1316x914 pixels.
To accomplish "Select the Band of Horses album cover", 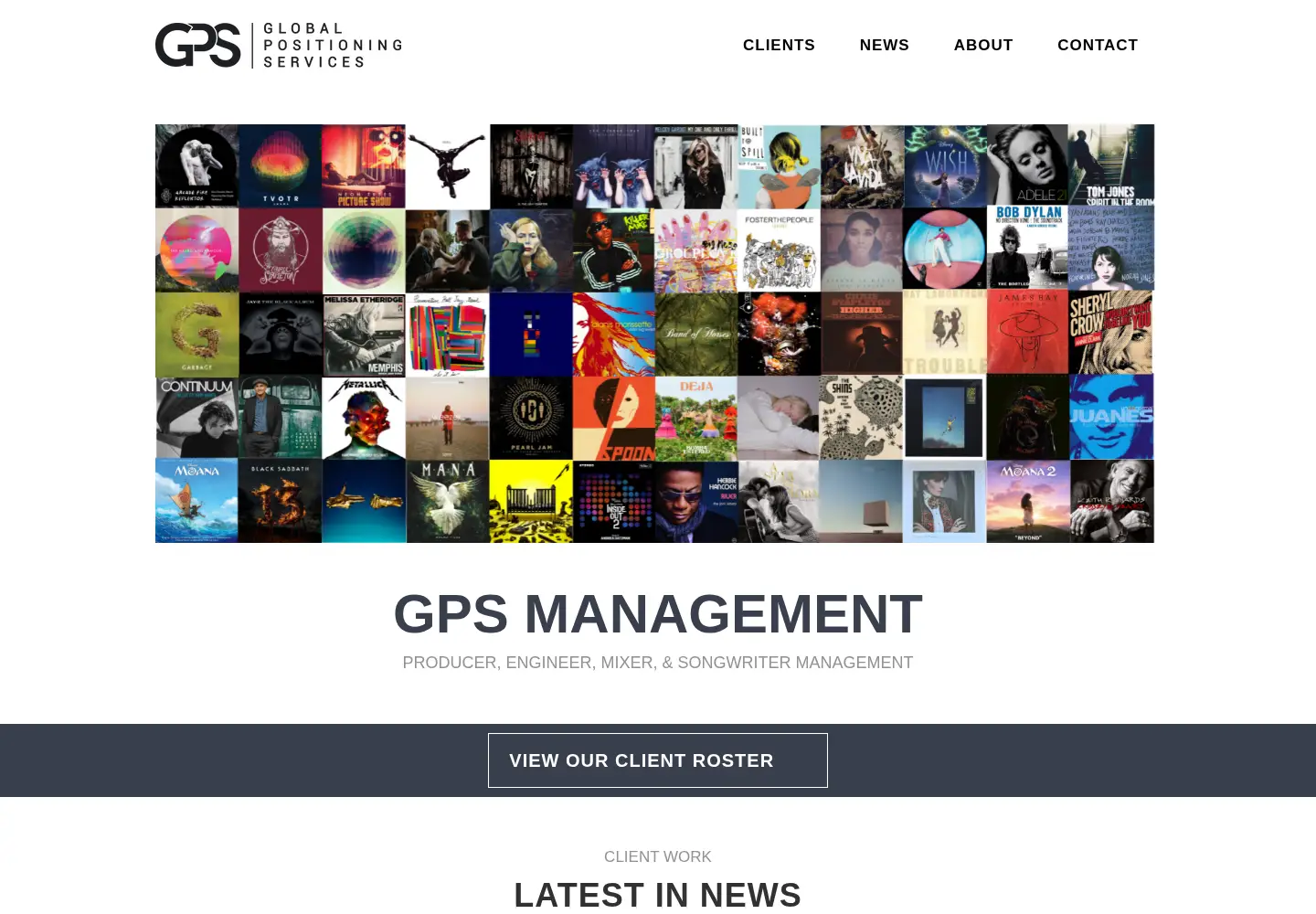I will point(696,334).
